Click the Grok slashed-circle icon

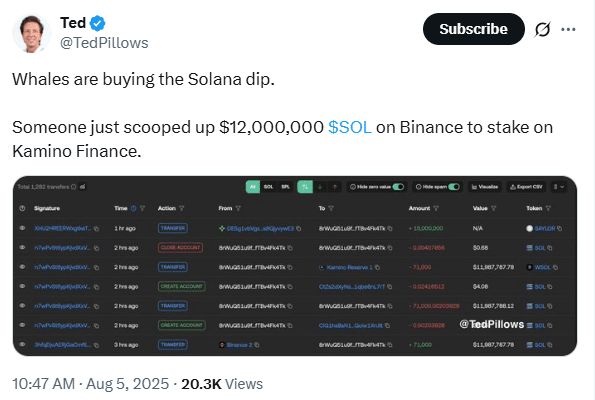pyautogui.click(x=542, y=29)
